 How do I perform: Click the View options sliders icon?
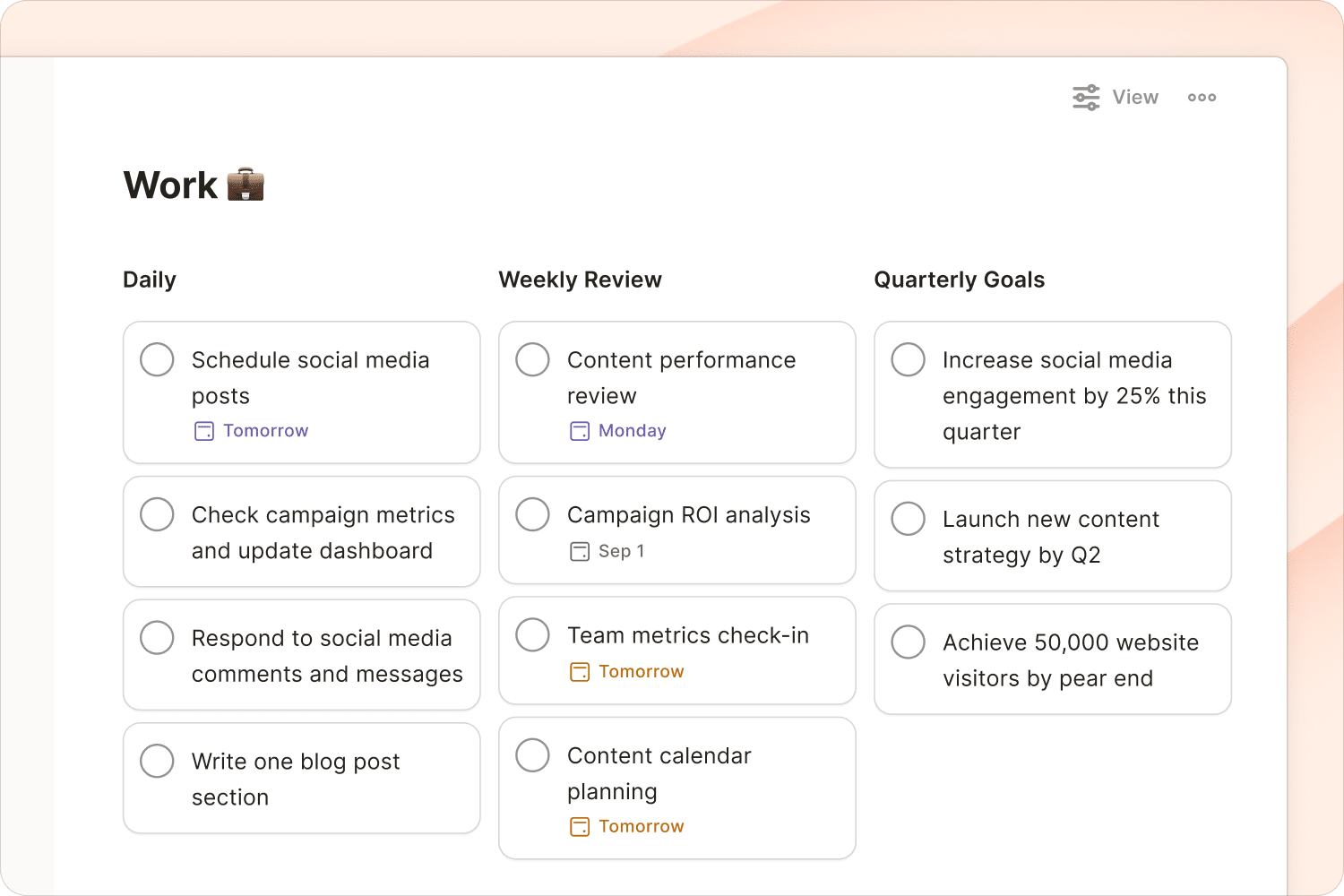(x=1084, y=97)
